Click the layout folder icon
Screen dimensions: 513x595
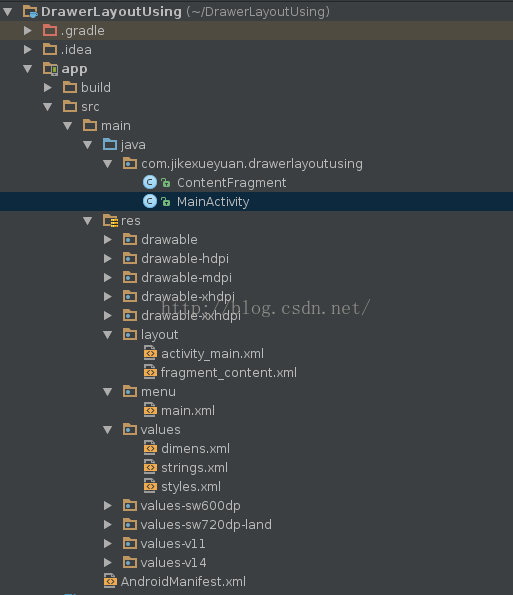coord(130,334)
